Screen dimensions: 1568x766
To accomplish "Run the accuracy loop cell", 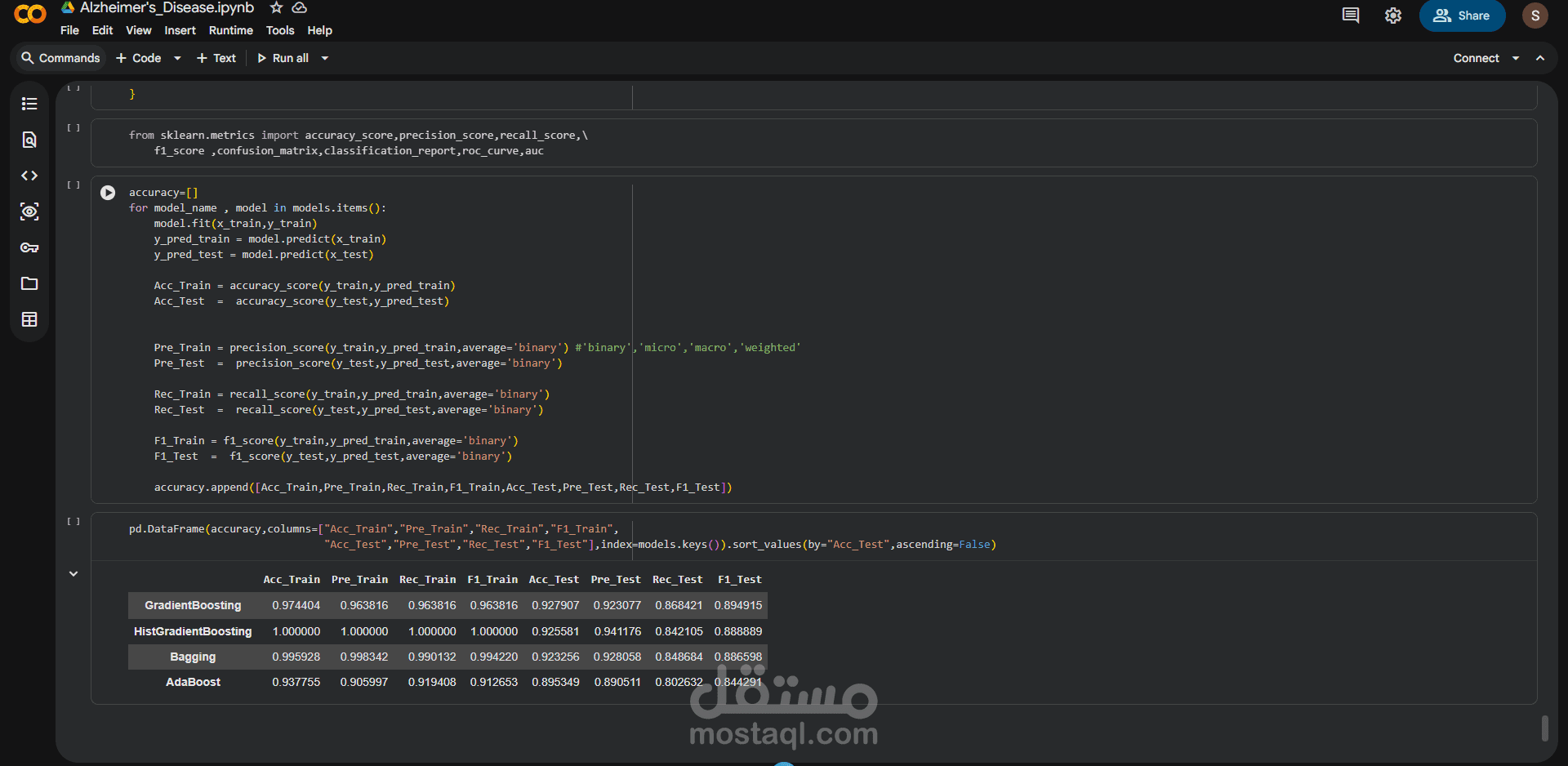I will pos(108,193).
